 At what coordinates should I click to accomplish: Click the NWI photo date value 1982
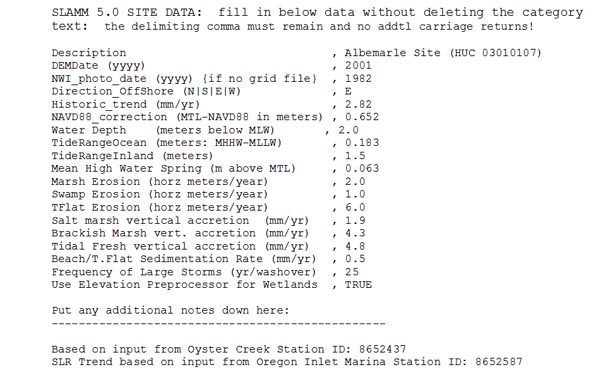[x=358, y=78]
